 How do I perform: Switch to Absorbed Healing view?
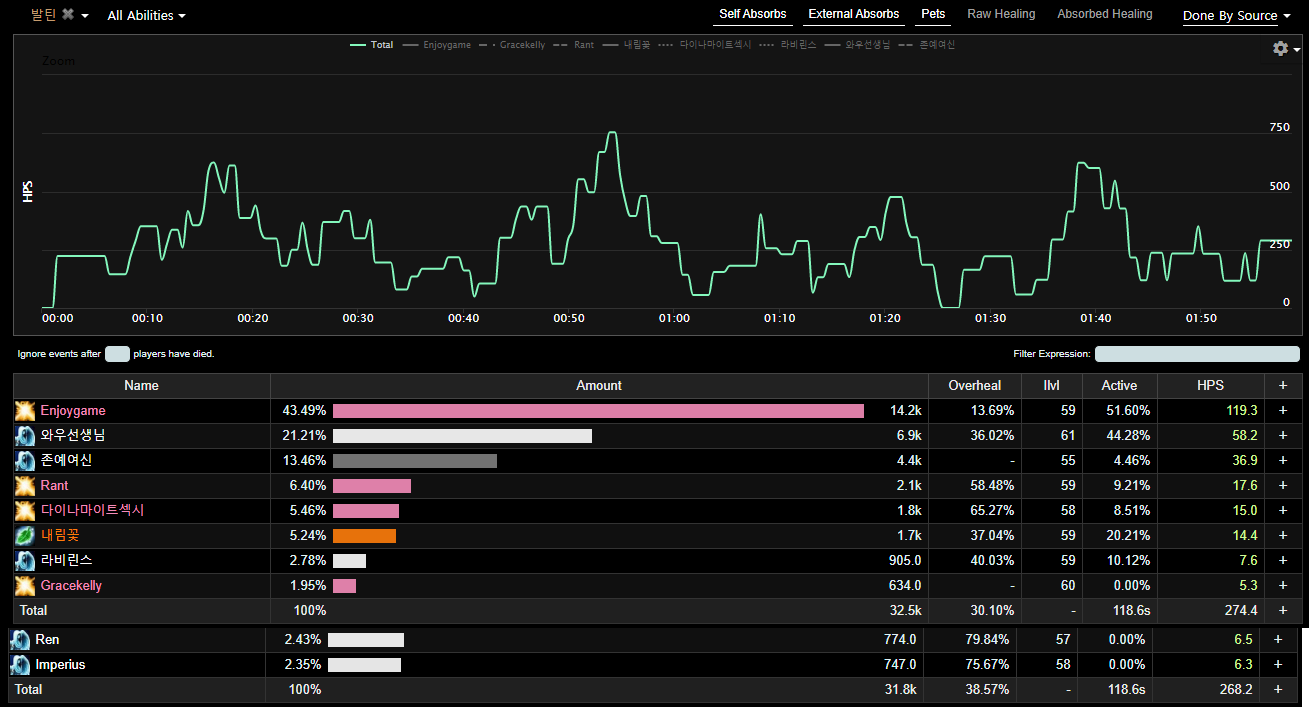tap(1104, 15)
